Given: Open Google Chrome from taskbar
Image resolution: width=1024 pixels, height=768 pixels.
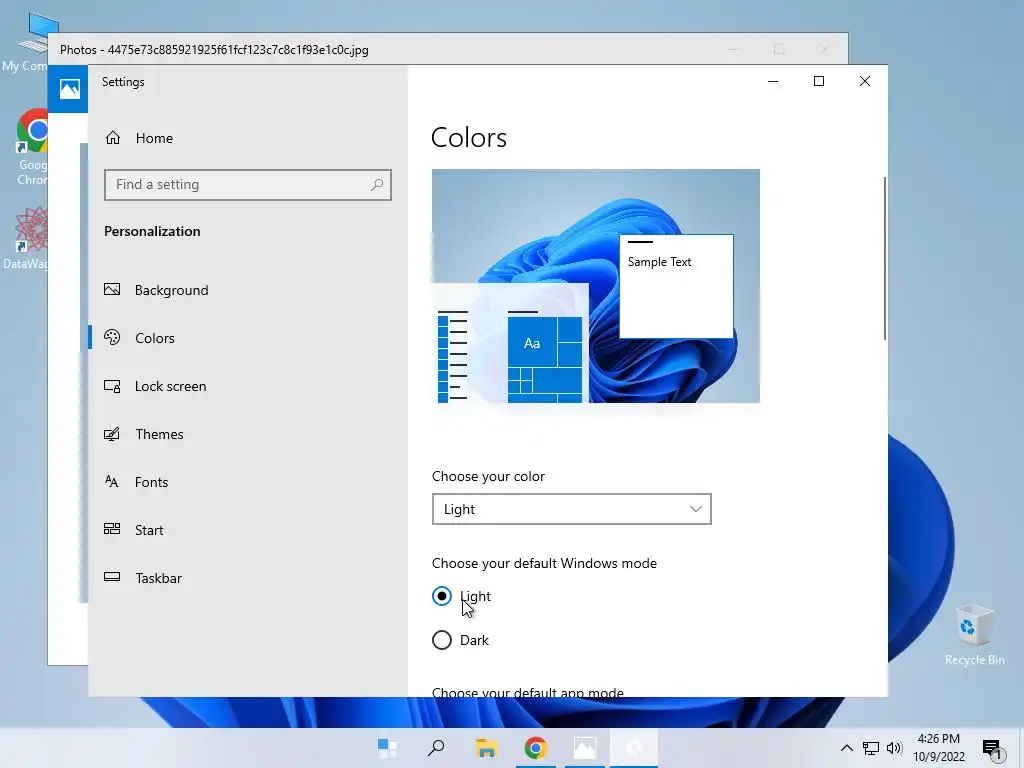Looking at the screenshot, I should (536, 748).
